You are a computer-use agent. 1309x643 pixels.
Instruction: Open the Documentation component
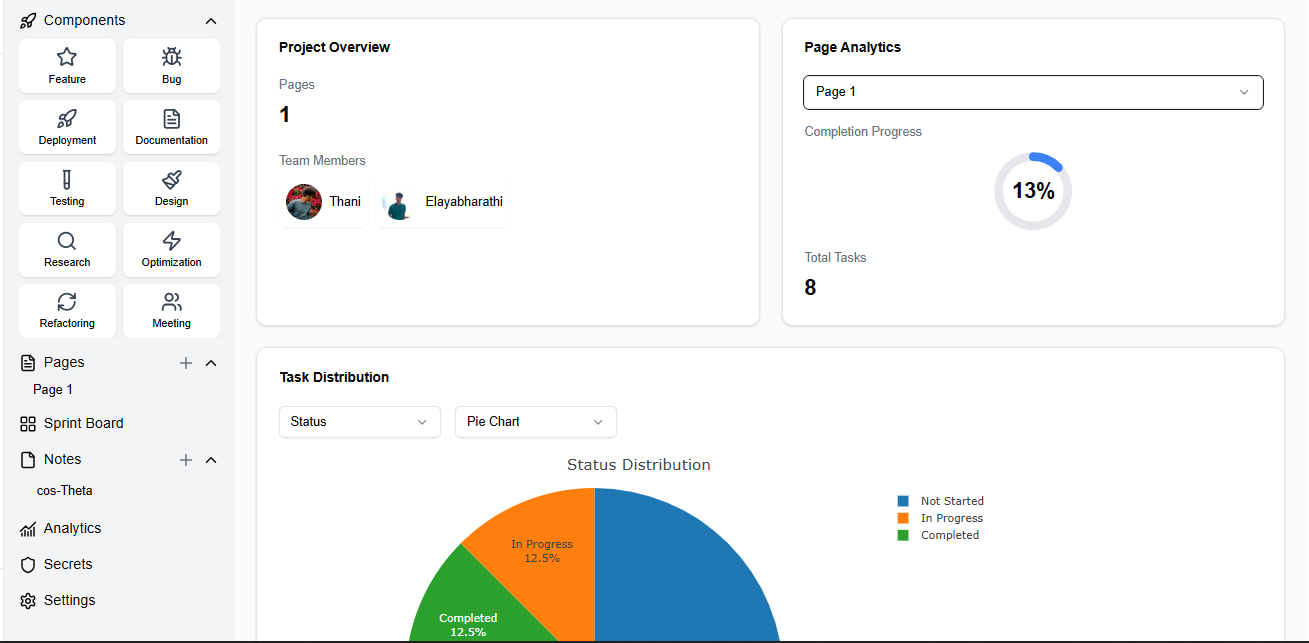(171, 119)
